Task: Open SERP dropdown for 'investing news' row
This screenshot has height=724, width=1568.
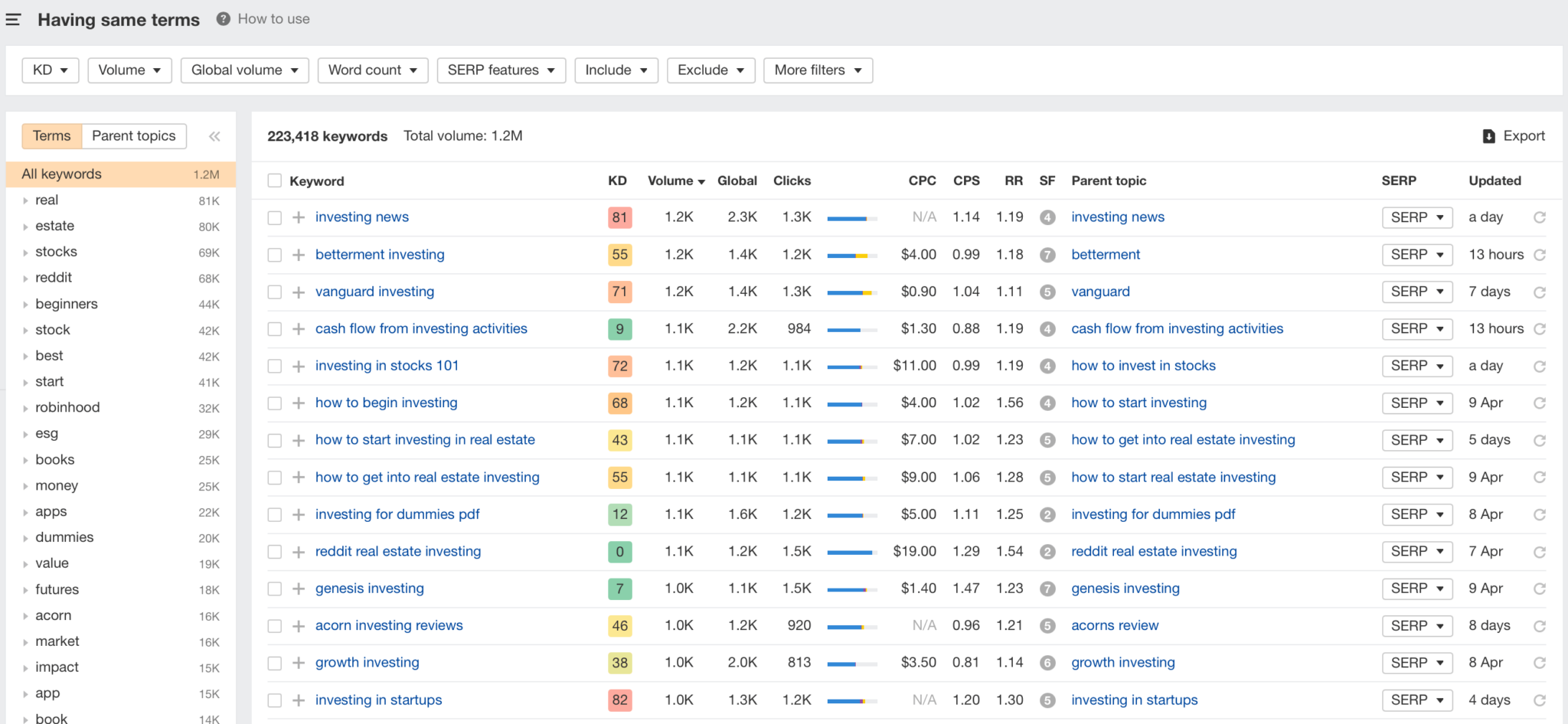Action: point(1417,217)
